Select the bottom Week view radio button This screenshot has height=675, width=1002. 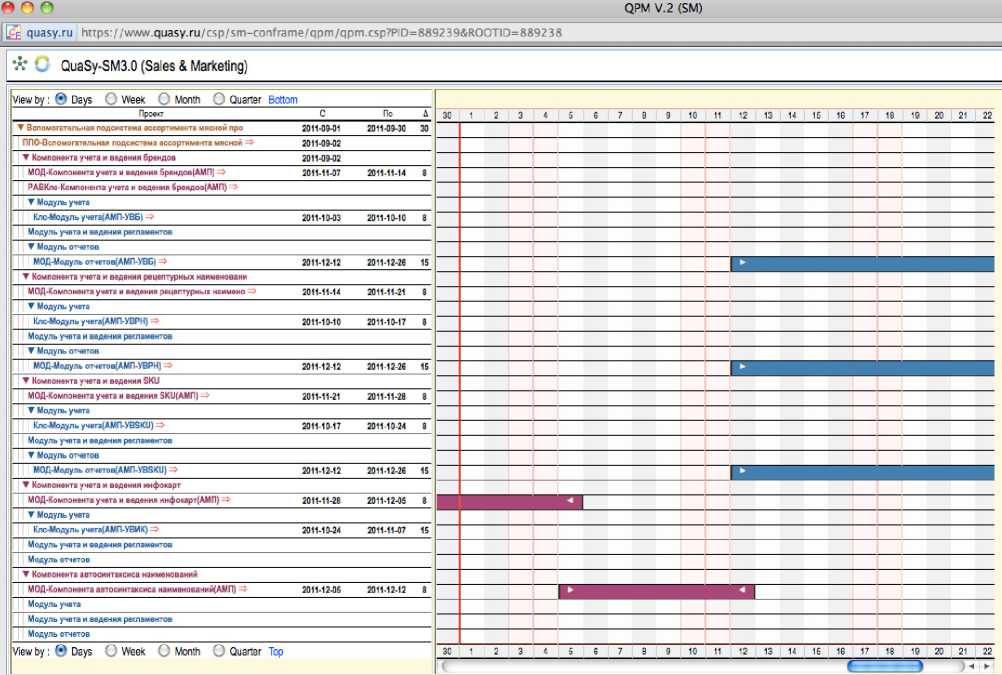coord(111,651)
